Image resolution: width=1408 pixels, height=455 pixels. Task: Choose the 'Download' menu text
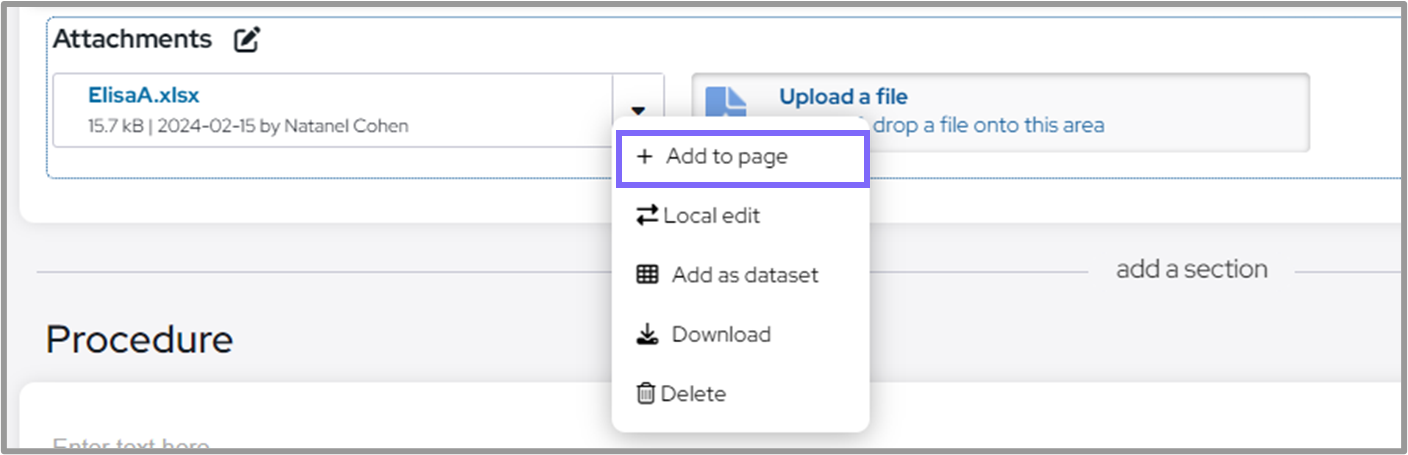[720, 334]
